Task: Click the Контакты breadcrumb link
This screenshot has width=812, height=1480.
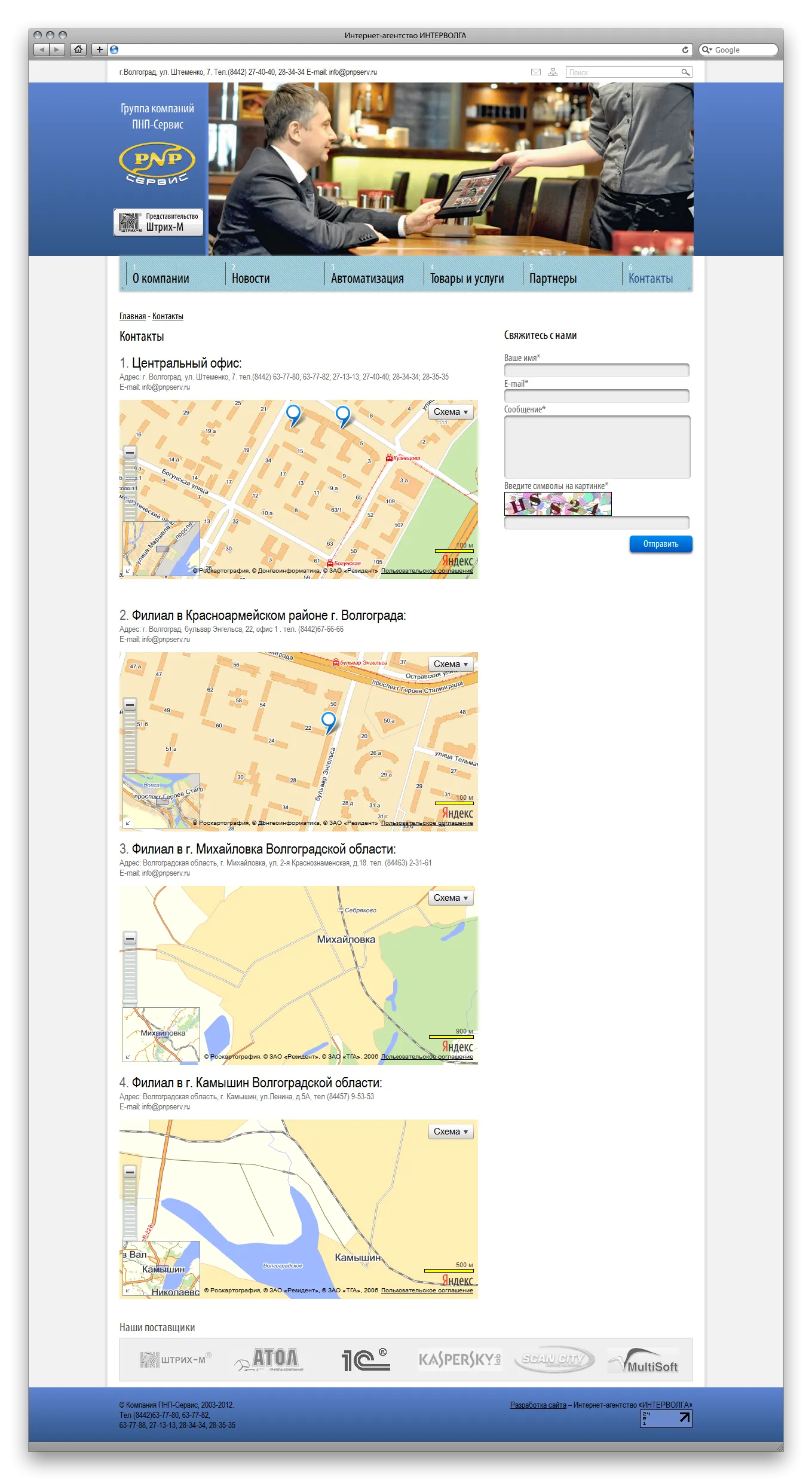Action: click(x=168, y=316)
